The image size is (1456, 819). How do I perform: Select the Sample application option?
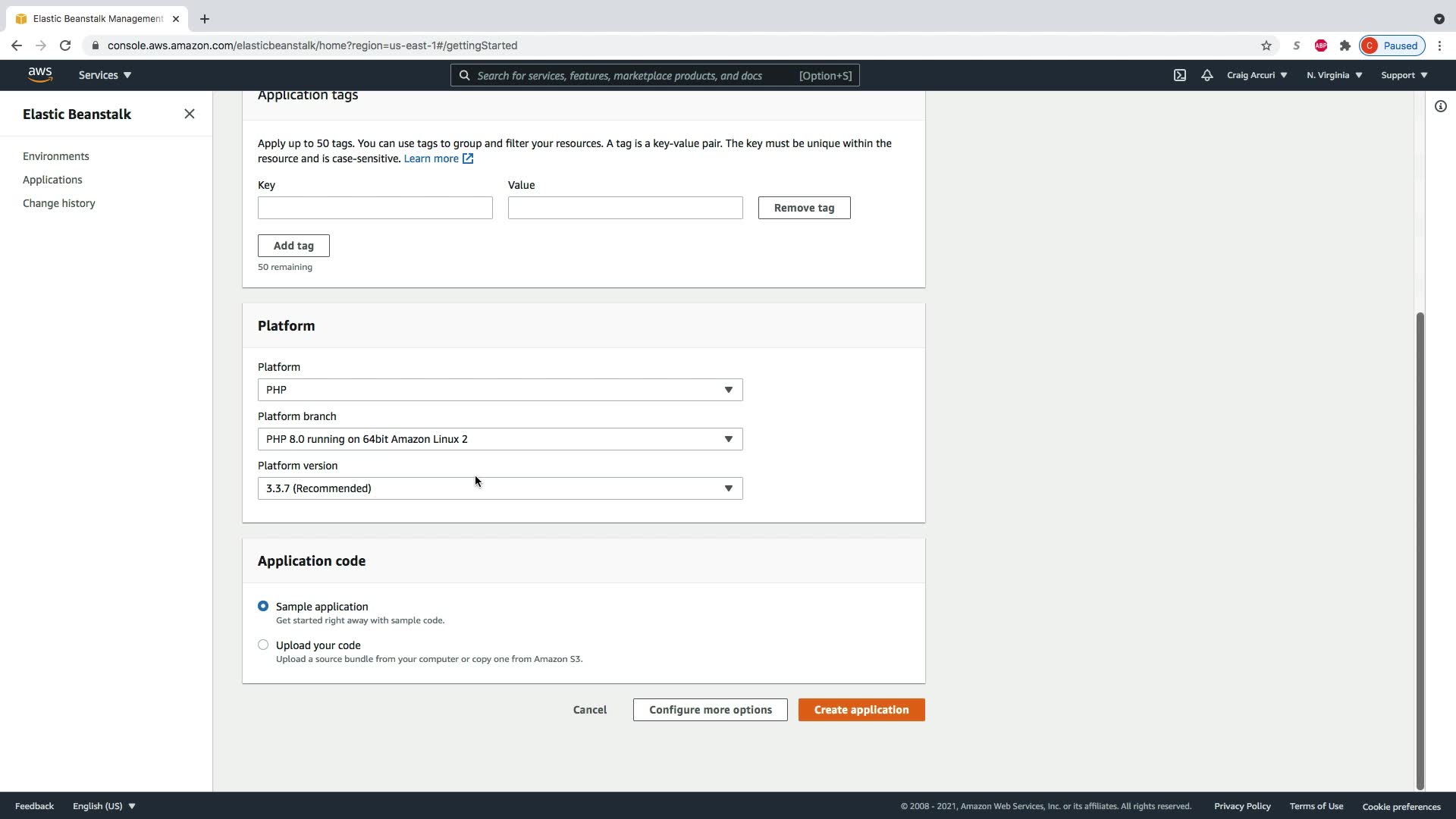[x=263, y=606]
